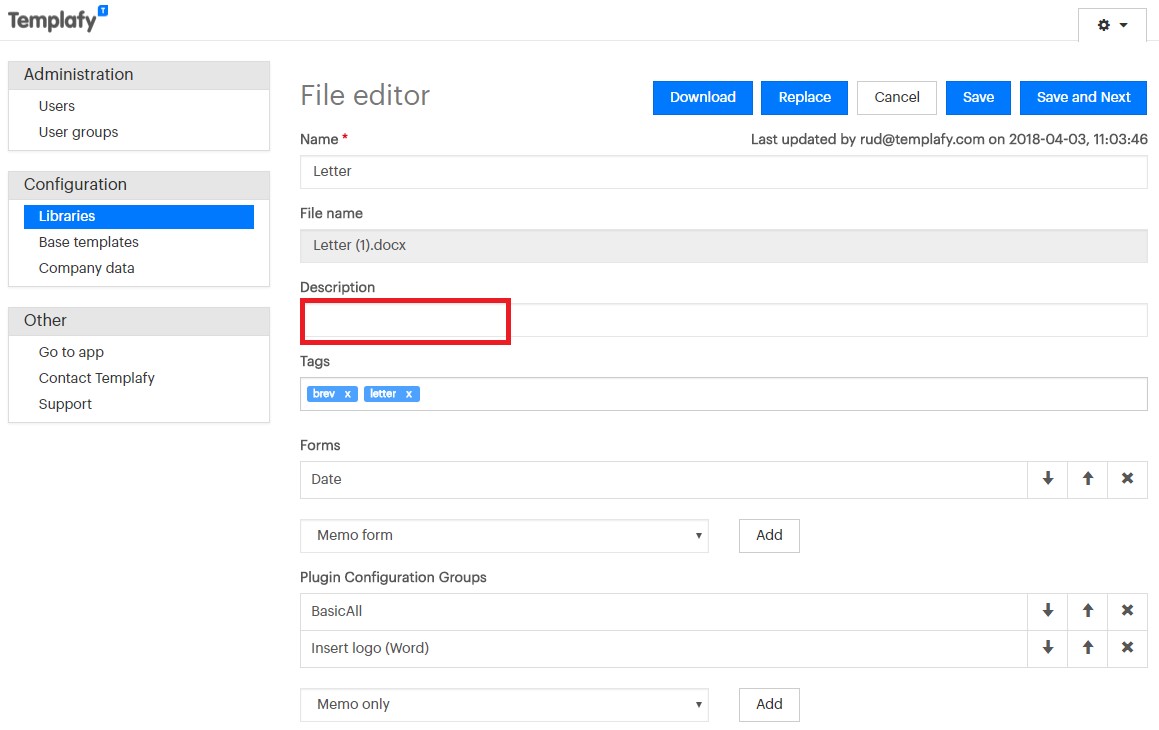The width and height of the screenshot is (1159, 730).
Task: Open Base templates
Action: point(89,242)
